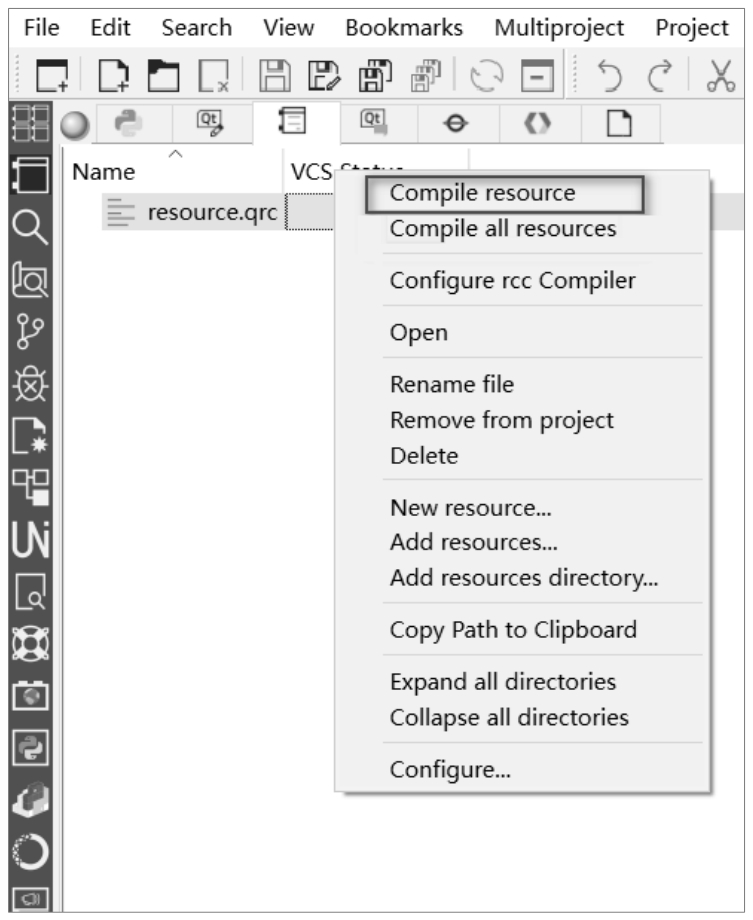Viewport: 753px width, 920px height.
Task: Click the Save As icon with pencil
Action: pos(324,75)
